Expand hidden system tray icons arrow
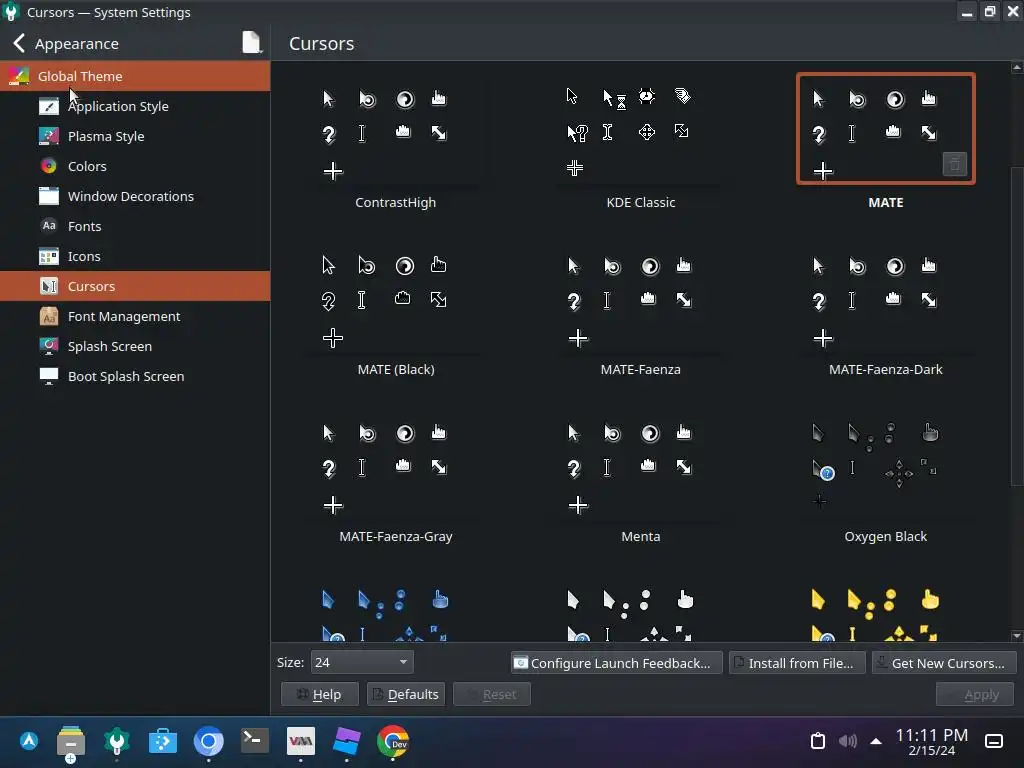1024x768 pixels. pos(876,741)
